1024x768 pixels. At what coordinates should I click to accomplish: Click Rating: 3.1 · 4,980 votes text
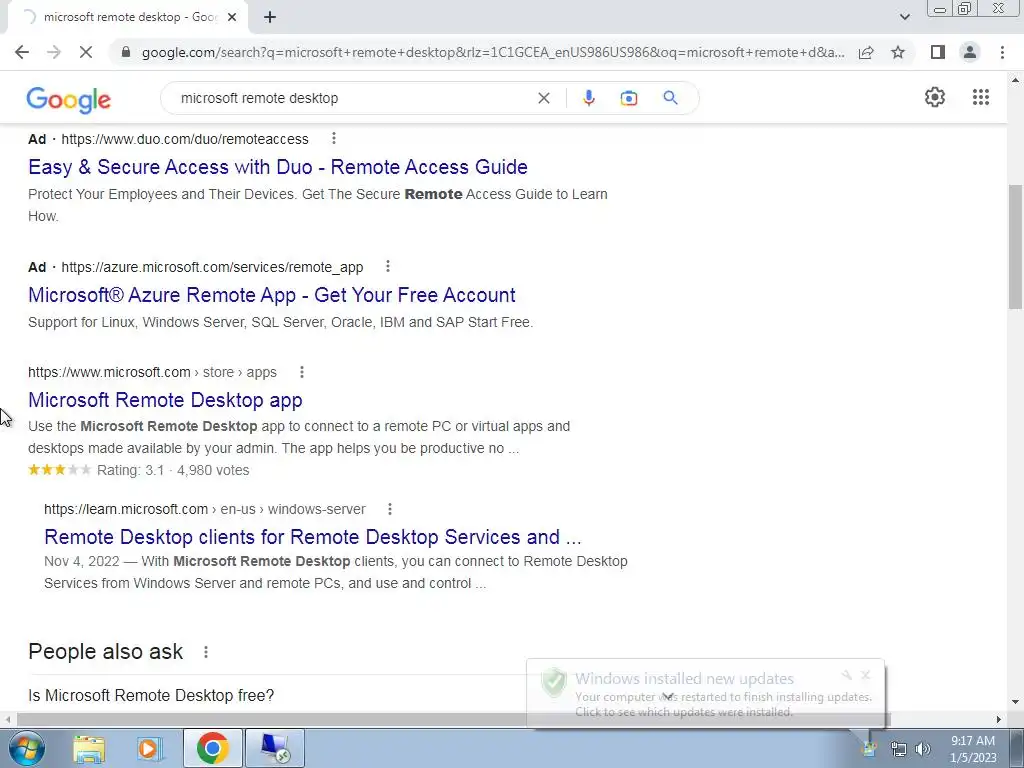tap(173, 470)
